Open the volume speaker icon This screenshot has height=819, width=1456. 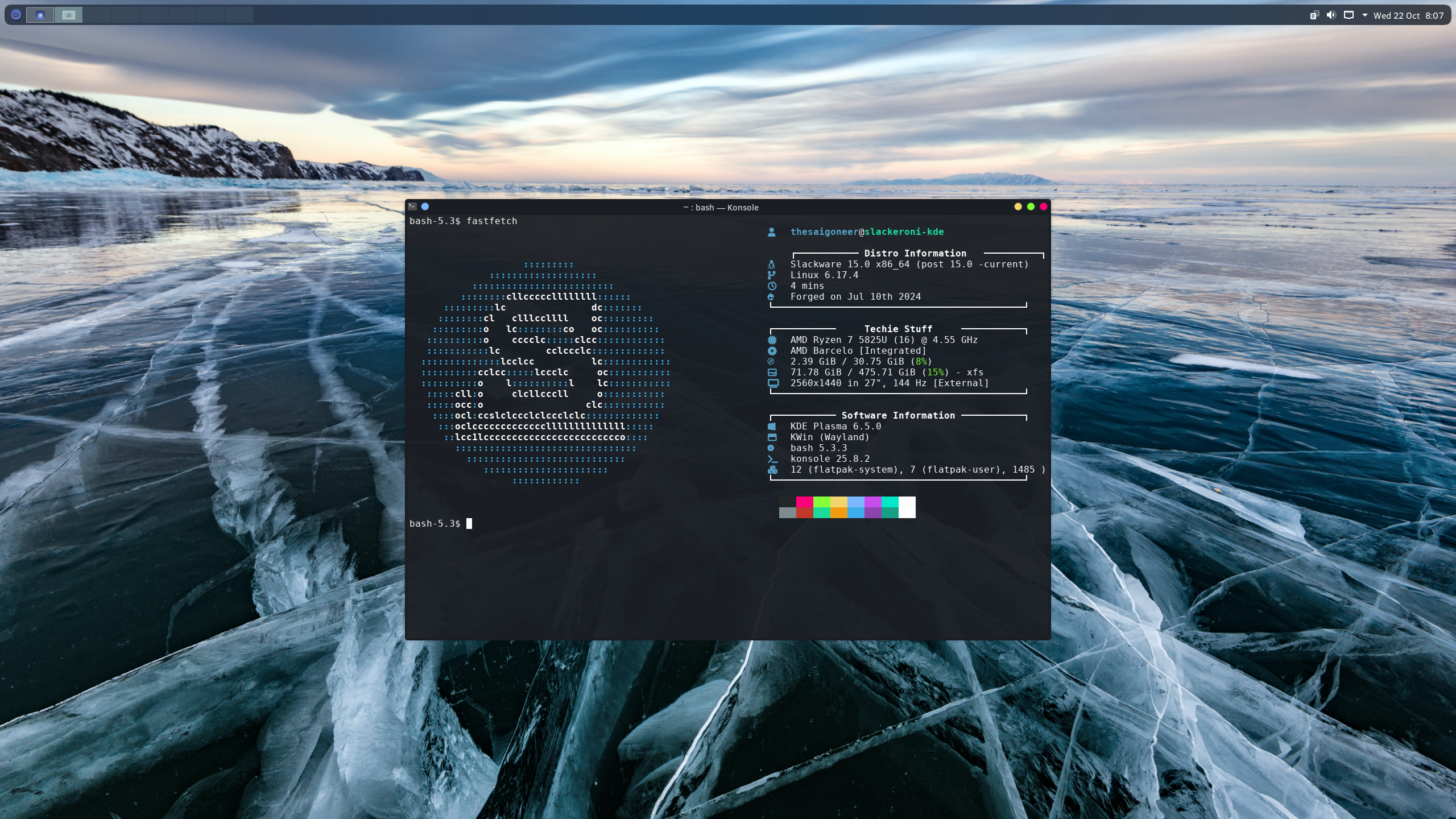click(1331, 15)
